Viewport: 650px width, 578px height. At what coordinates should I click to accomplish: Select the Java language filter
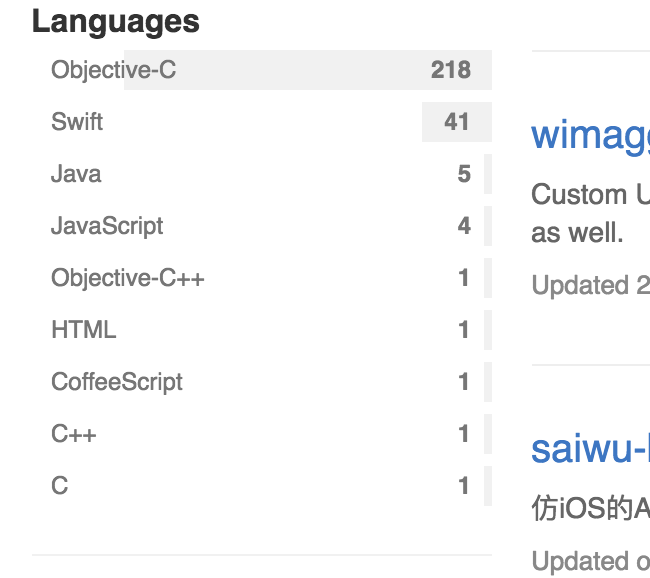point(262,174)
